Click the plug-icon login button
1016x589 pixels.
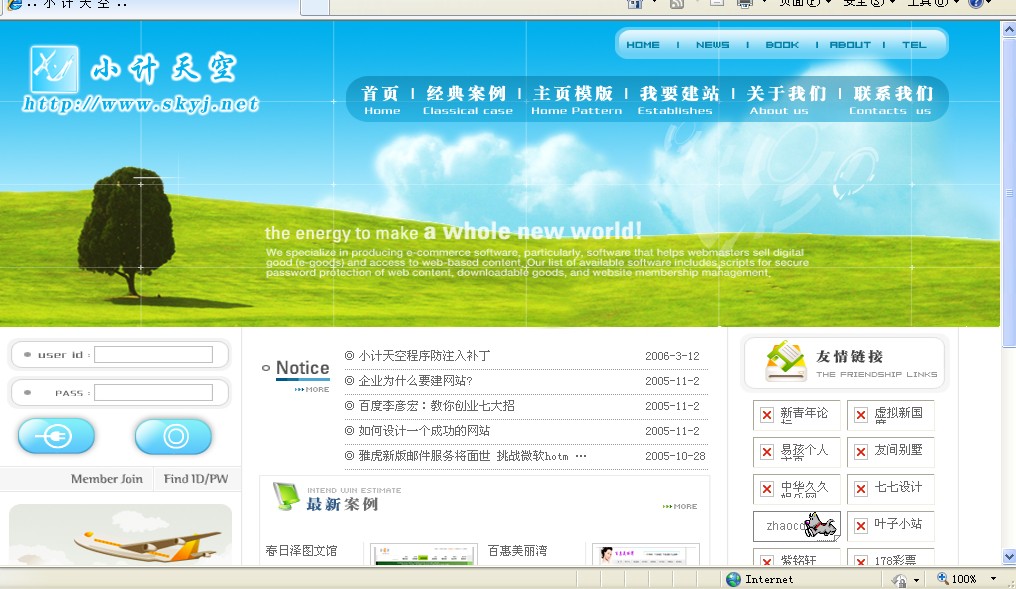point(56,436)
